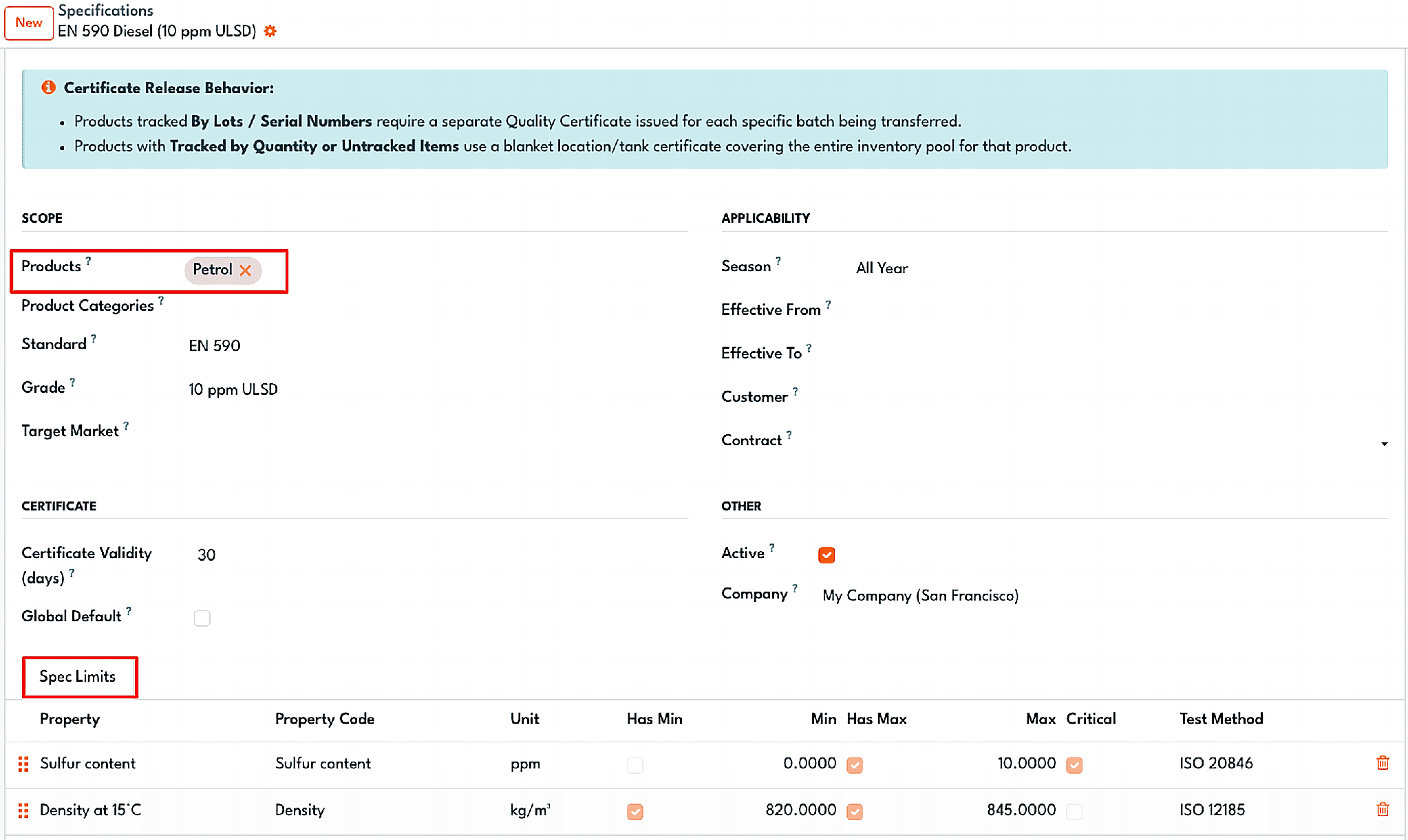Screen dimensions: 1408x840
Task: Edit Density Max value 845.0000
Action: pyautogui.click(x=1021, y=810)
